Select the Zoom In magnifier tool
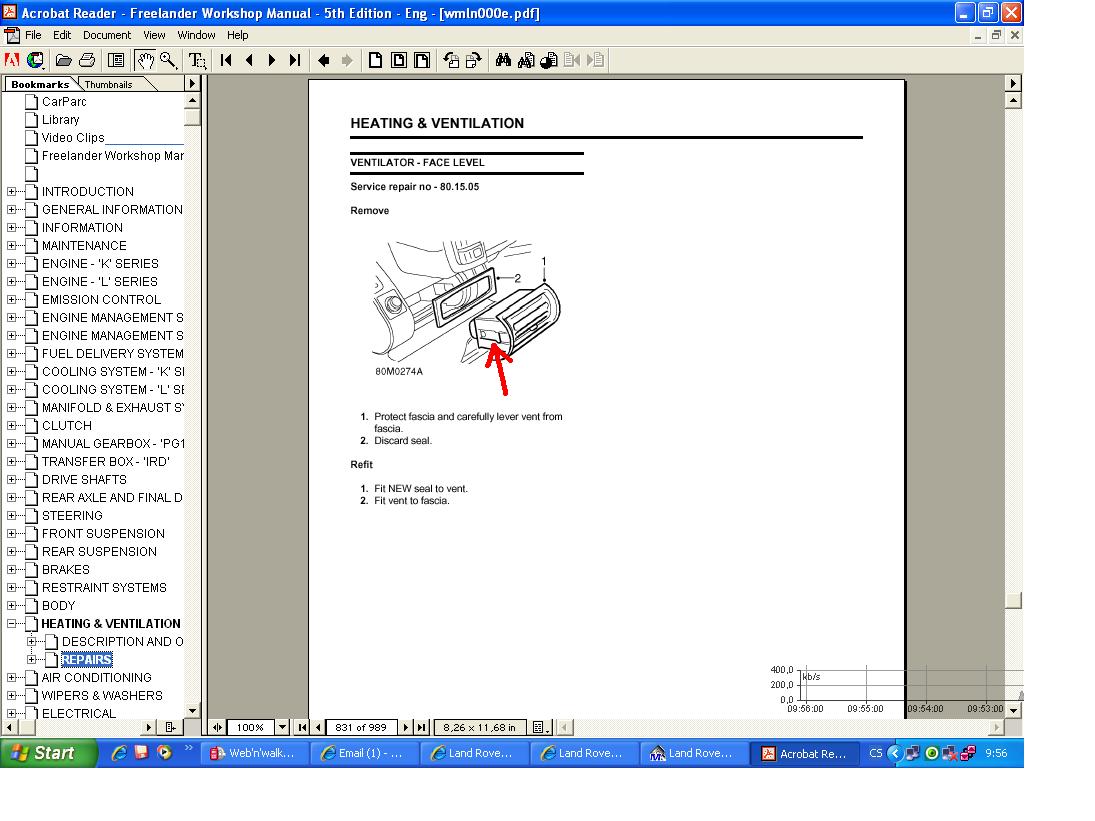 coord(168,60)
